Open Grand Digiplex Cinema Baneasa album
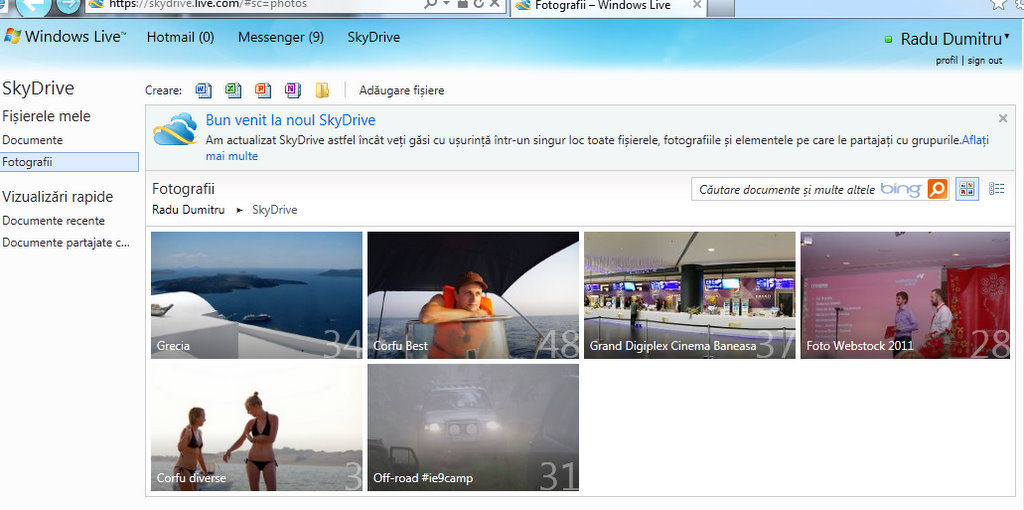 (690, 295)
